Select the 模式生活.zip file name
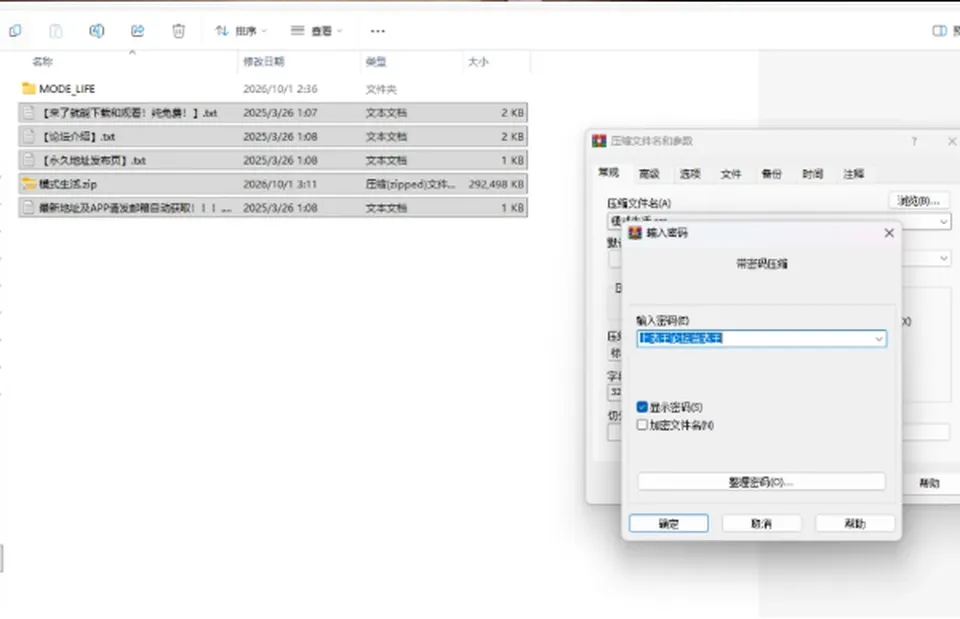This screenshot has height=619, width=960. (x=68, y=184)
